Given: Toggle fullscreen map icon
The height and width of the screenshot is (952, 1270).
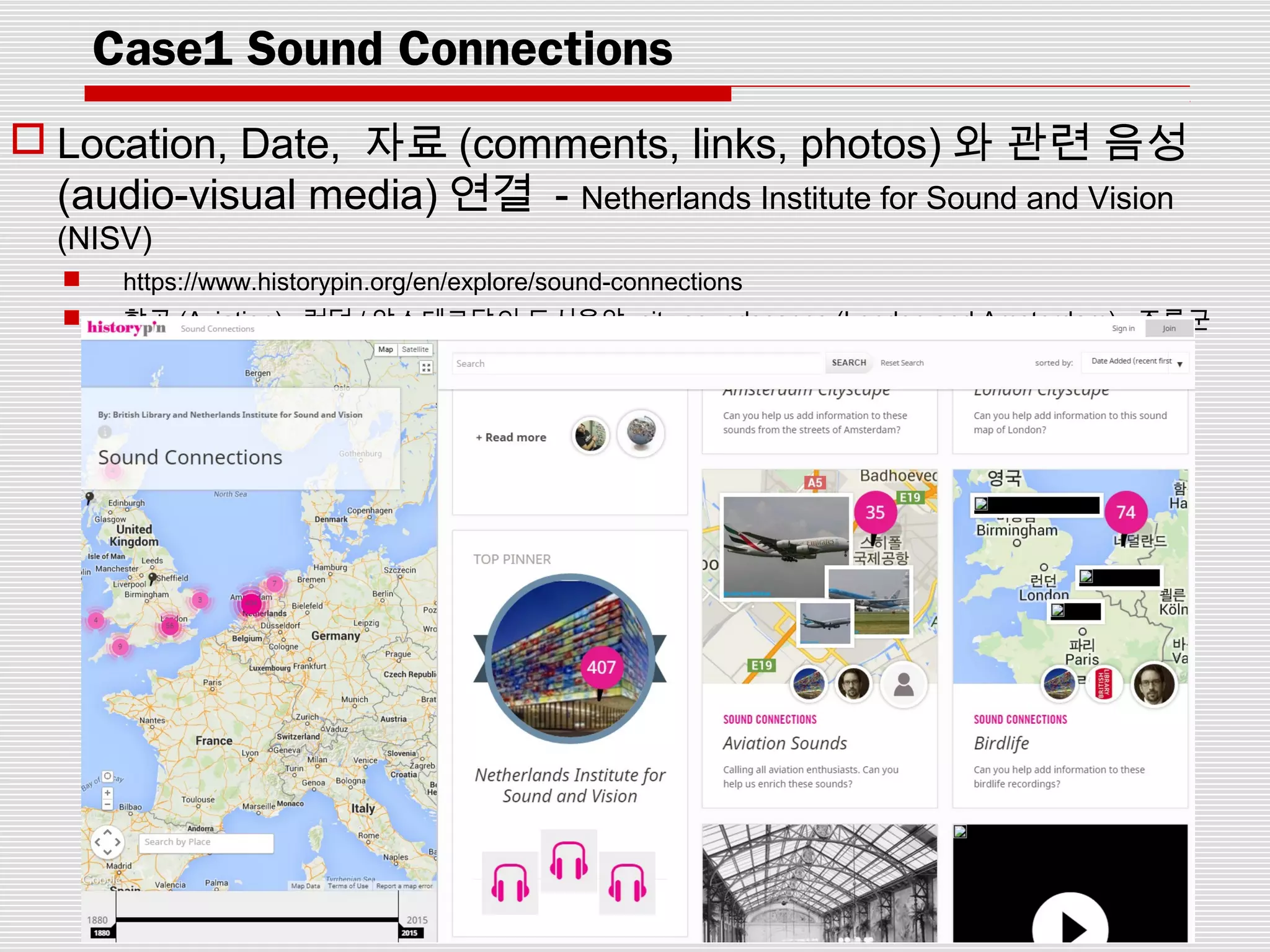Looking at the screenshot, I should 426,368.
